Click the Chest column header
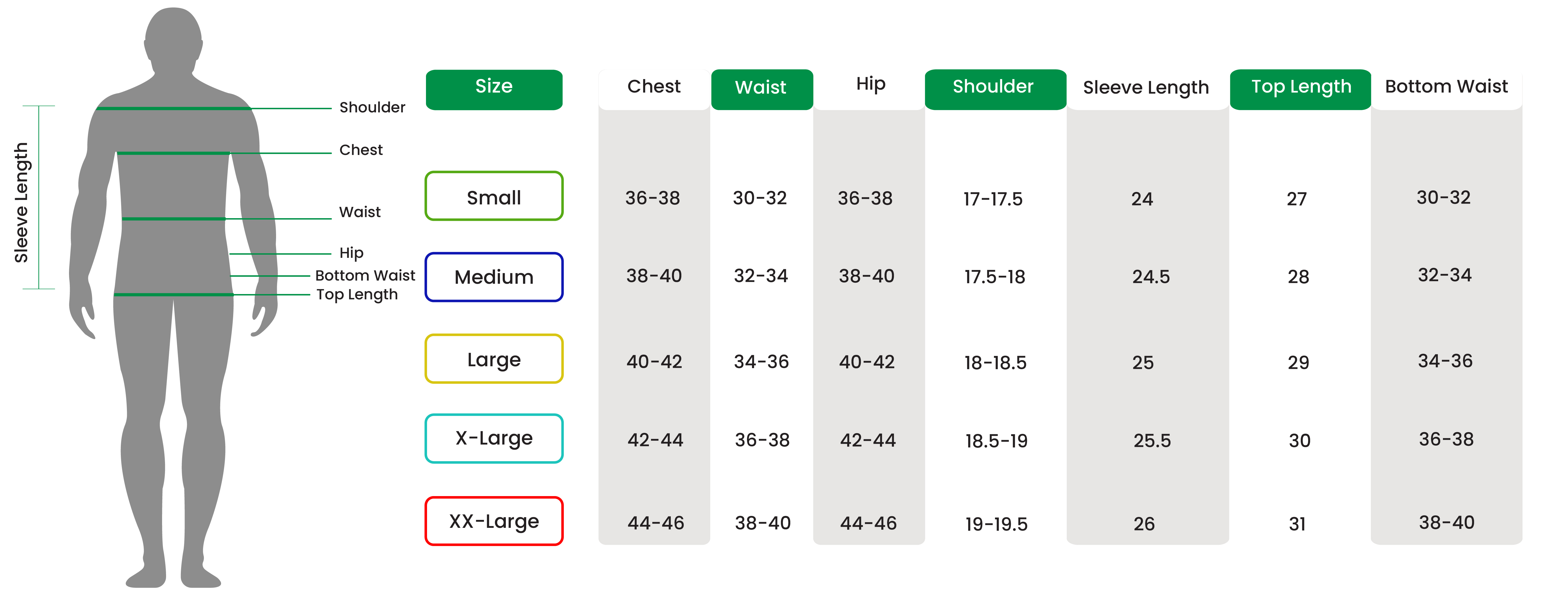The height and width of the screenshot is (595, 1568). 654,86
